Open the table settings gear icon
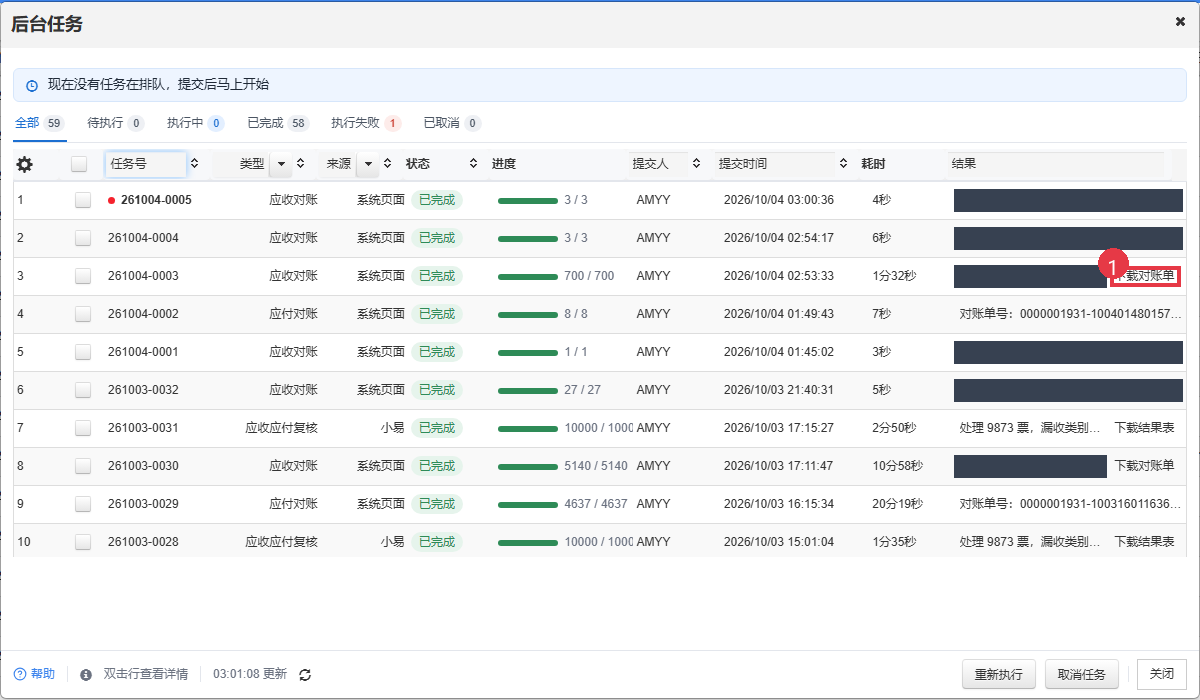 click(x=25, y=164)
